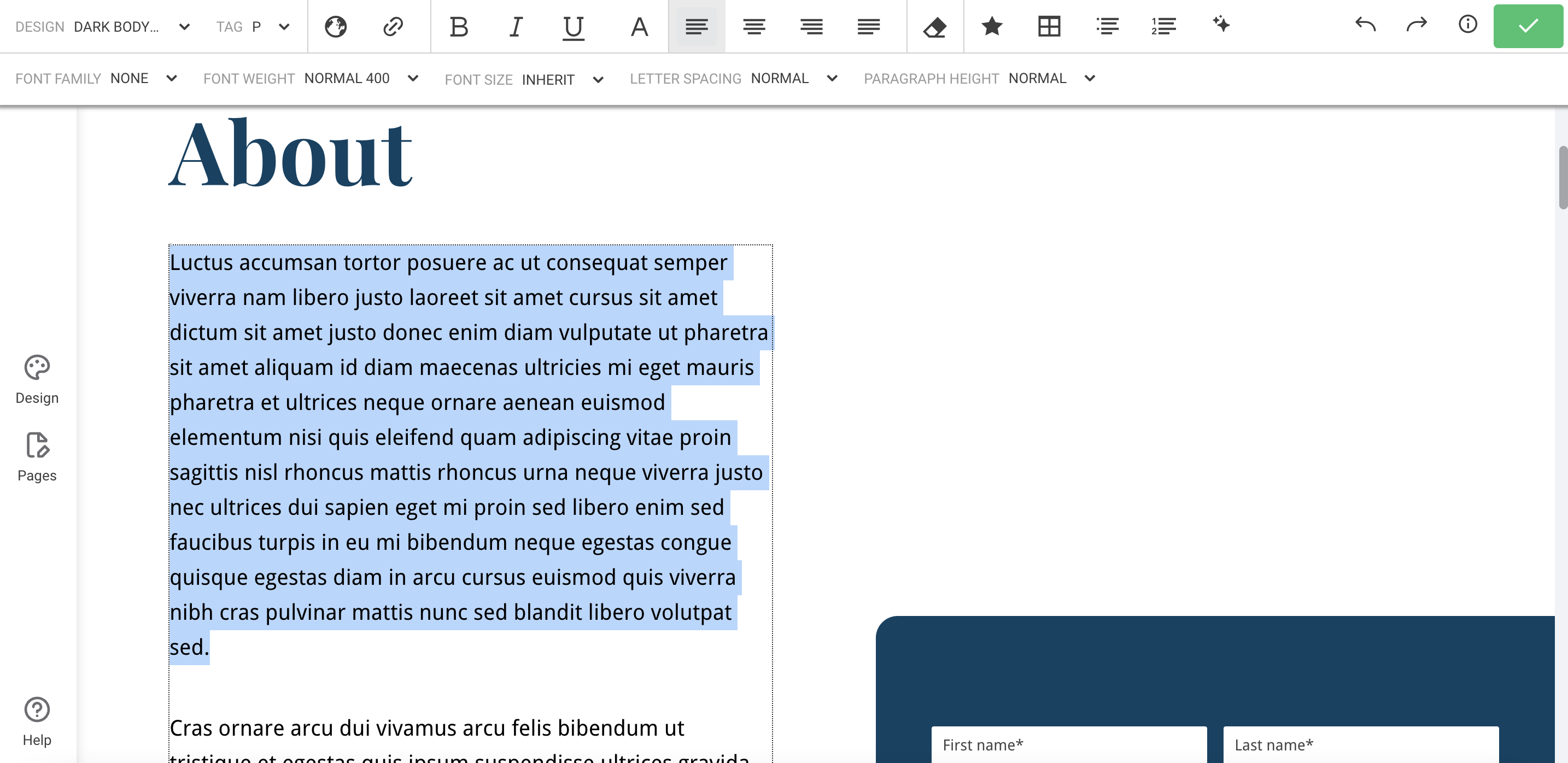Screen dimensions: 1568x763
Task: Redo the last change
Action: click(1417, 25)
